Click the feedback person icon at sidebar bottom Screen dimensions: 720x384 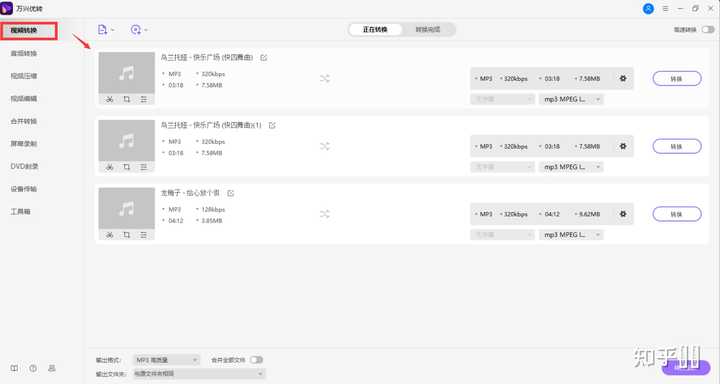[52, 368]
